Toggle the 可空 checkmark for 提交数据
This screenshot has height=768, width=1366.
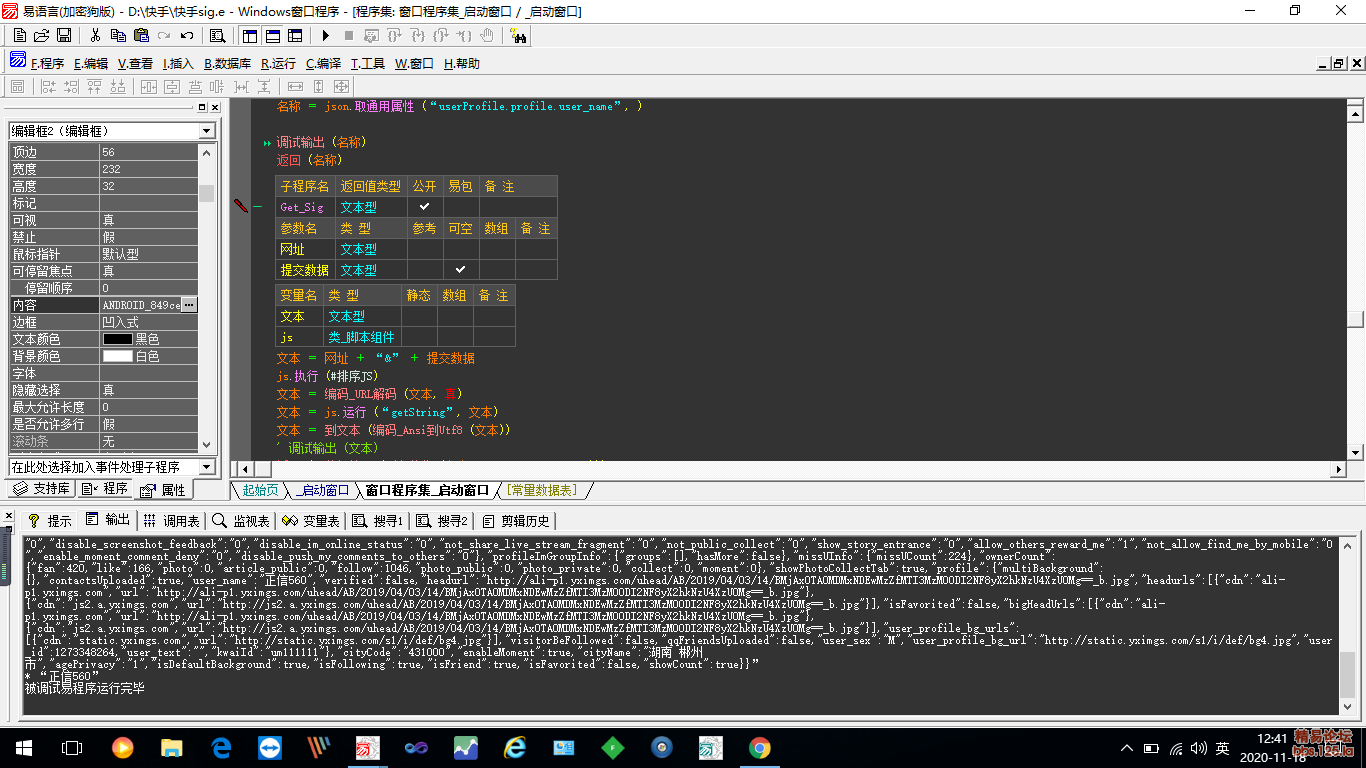coord(460,270)
